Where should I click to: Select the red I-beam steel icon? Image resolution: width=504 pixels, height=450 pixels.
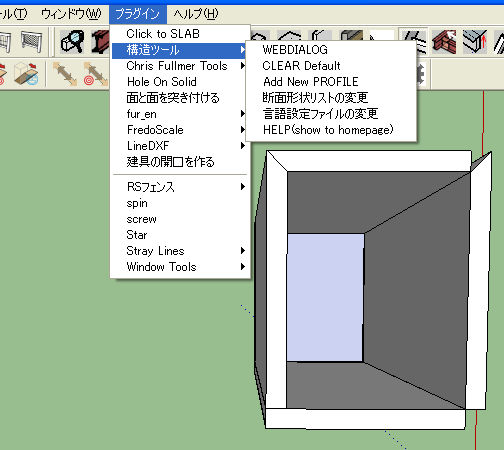pyautogui.click(x=100, y=41)
